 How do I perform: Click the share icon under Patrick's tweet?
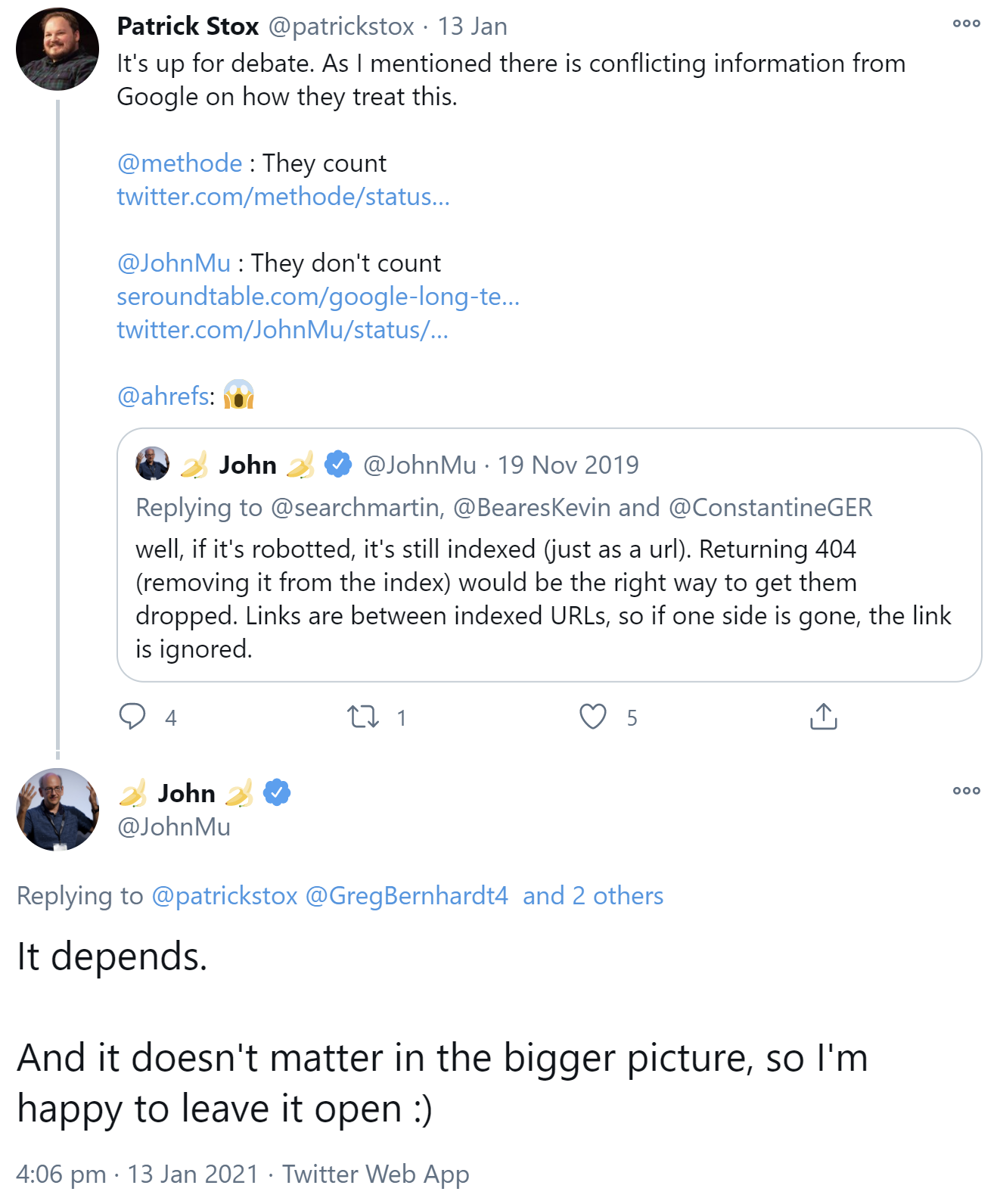(x=823, y=716)
